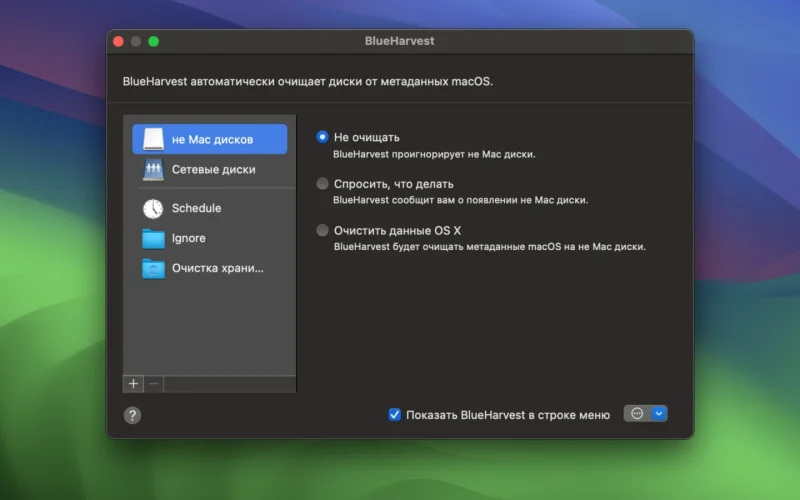Open the Schedule sidebar section
Viewport: 800px width, 500px height.
click(x=210, y=208)
